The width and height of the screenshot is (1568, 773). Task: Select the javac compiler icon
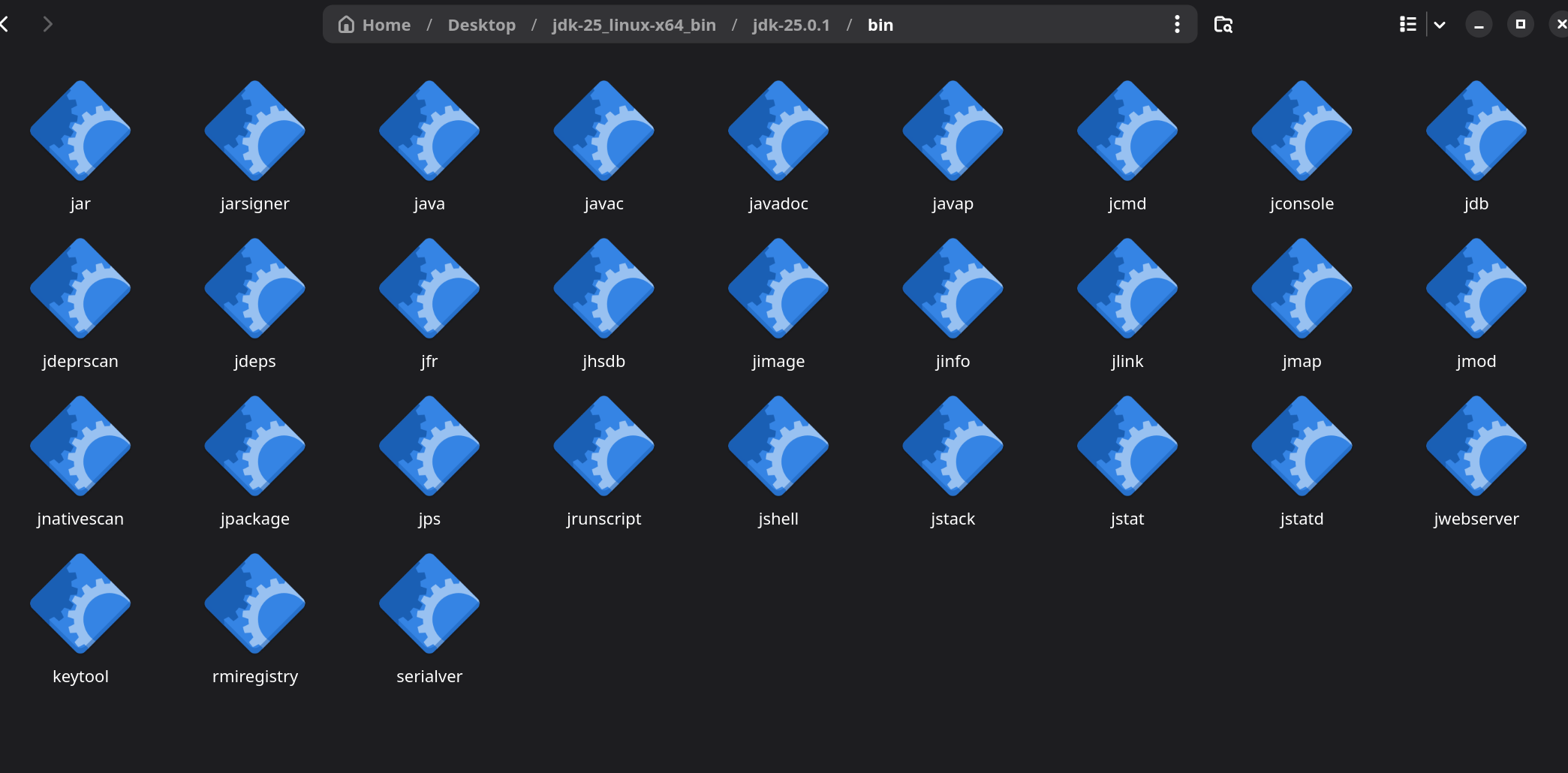pyautogui.click(x=604, y=131)
